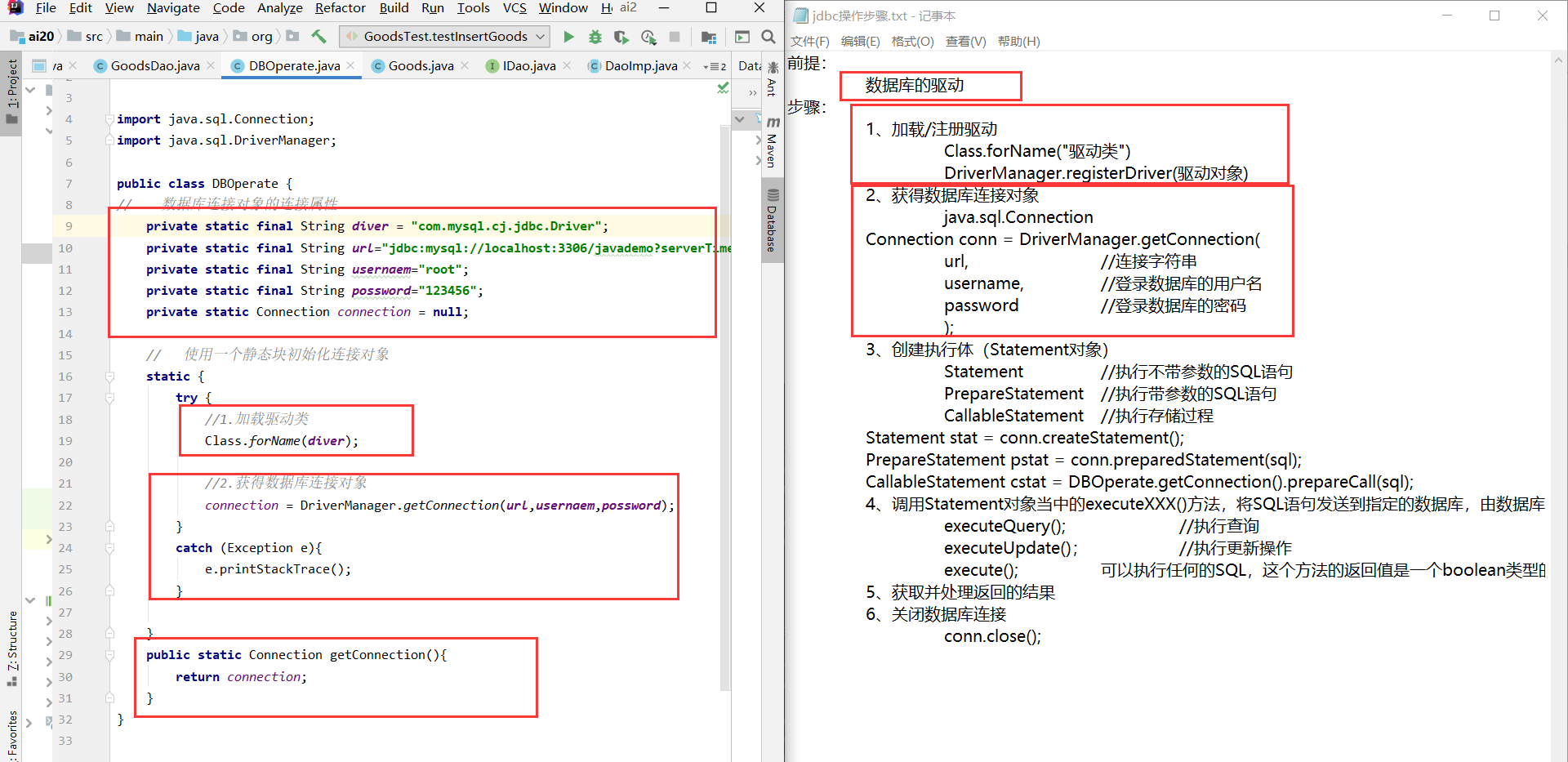This screenshot has width=1568, height=762.
Task: Run GoodsTest.testInsertGoods with the green play icon
Action: click(x=569, y=37)
